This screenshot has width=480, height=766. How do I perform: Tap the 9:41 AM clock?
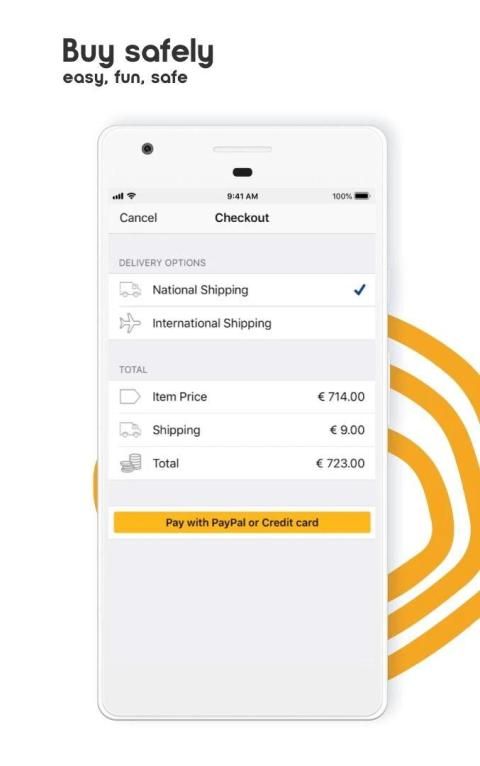[x=242, y=196]
